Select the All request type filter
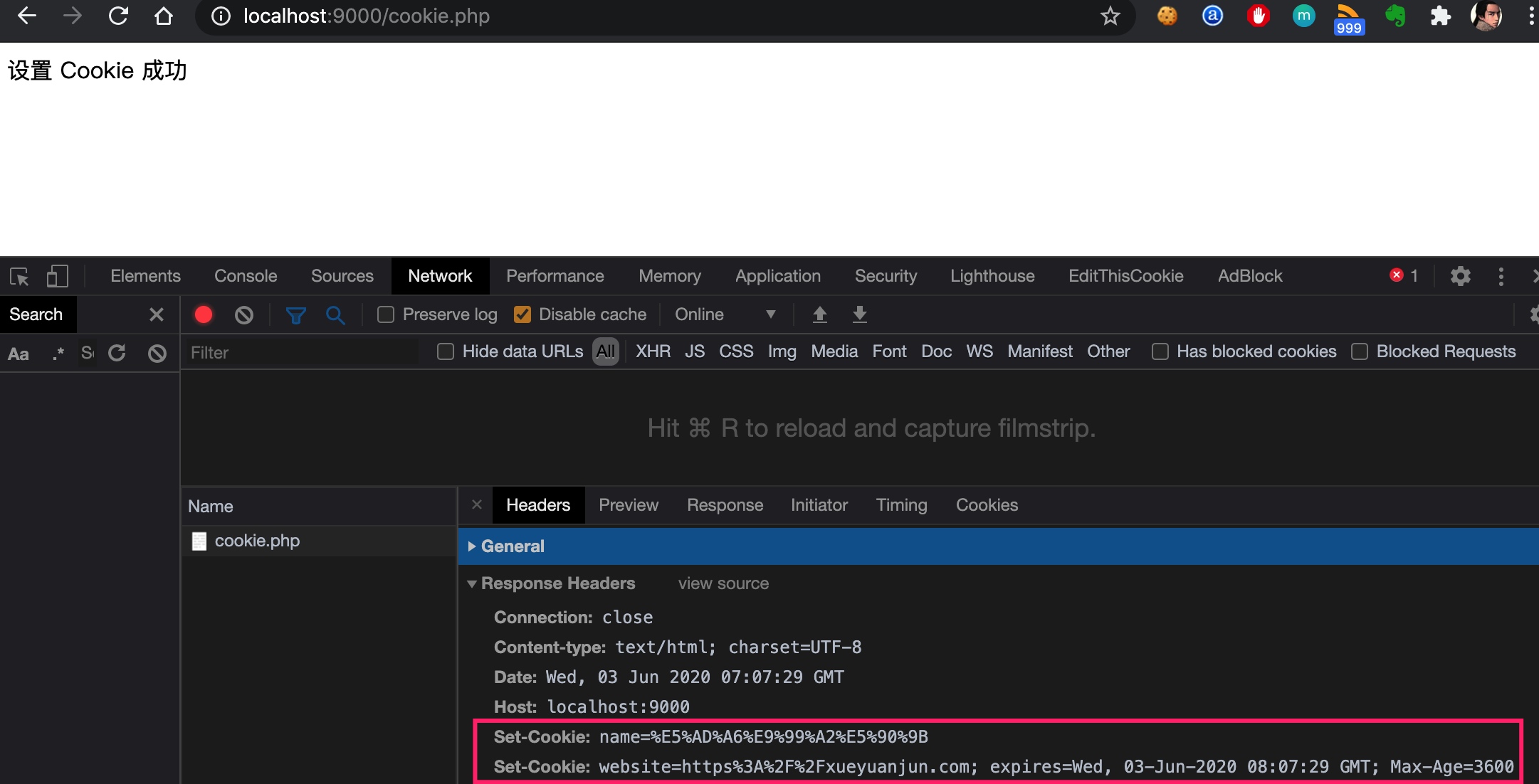This screenshot has width=1539, height=784. [606, 351]
